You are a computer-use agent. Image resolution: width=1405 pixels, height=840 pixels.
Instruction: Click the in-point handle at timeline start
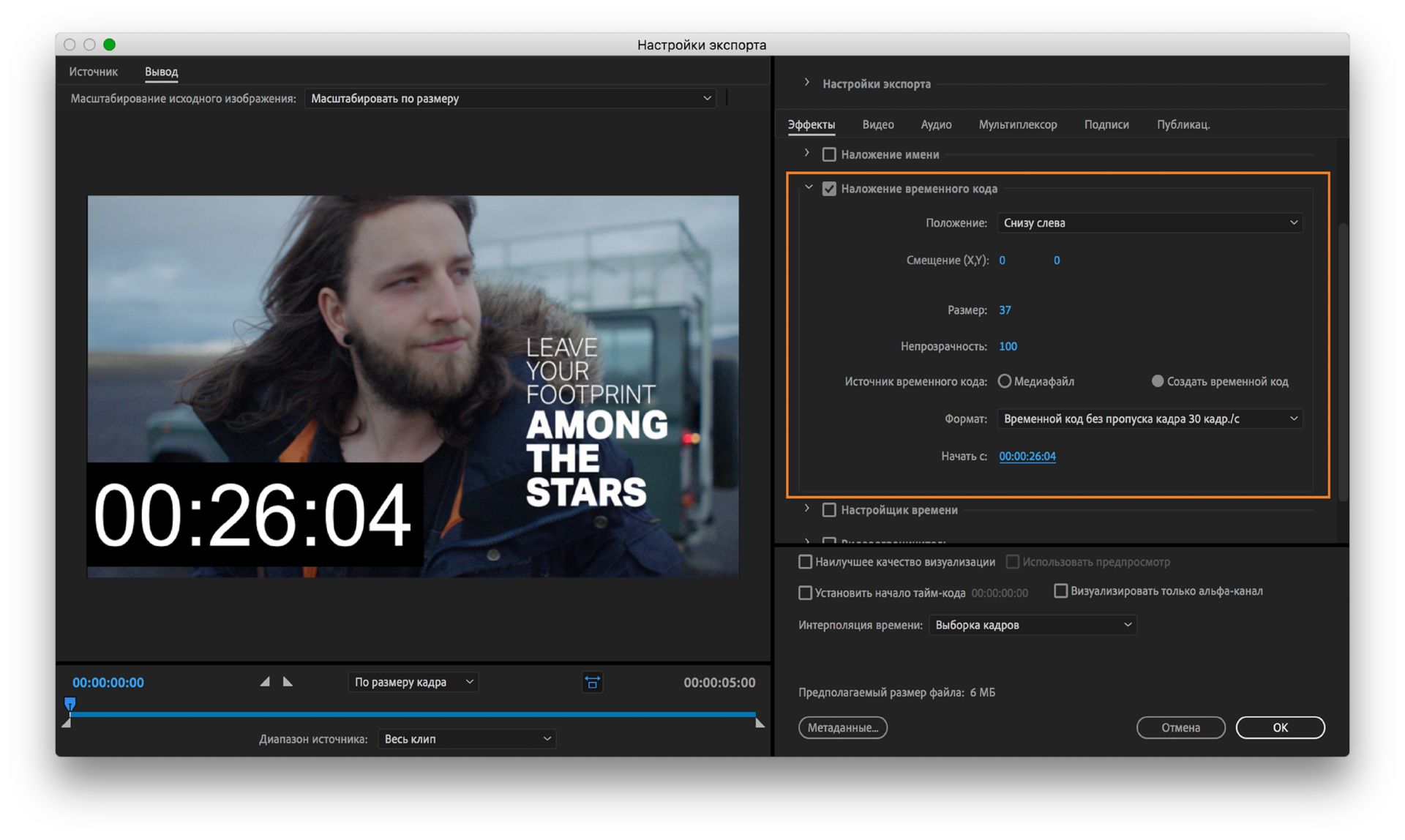tap(67, 723)
